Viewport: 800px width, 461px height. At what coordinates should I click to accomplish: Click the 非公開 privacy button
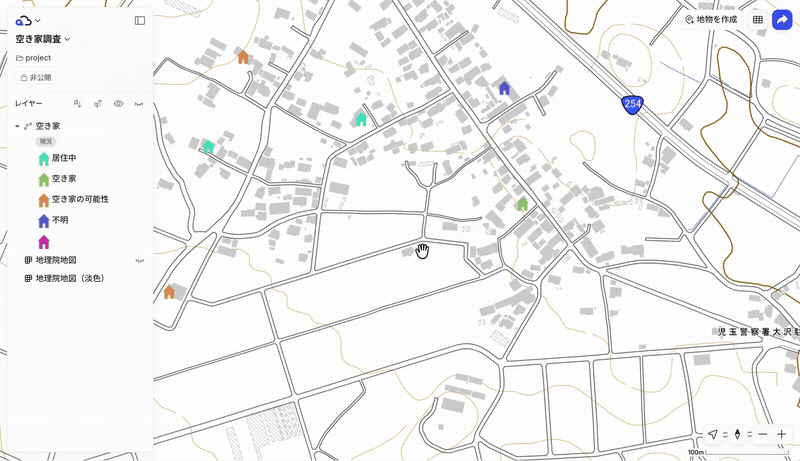pos(36,78)
